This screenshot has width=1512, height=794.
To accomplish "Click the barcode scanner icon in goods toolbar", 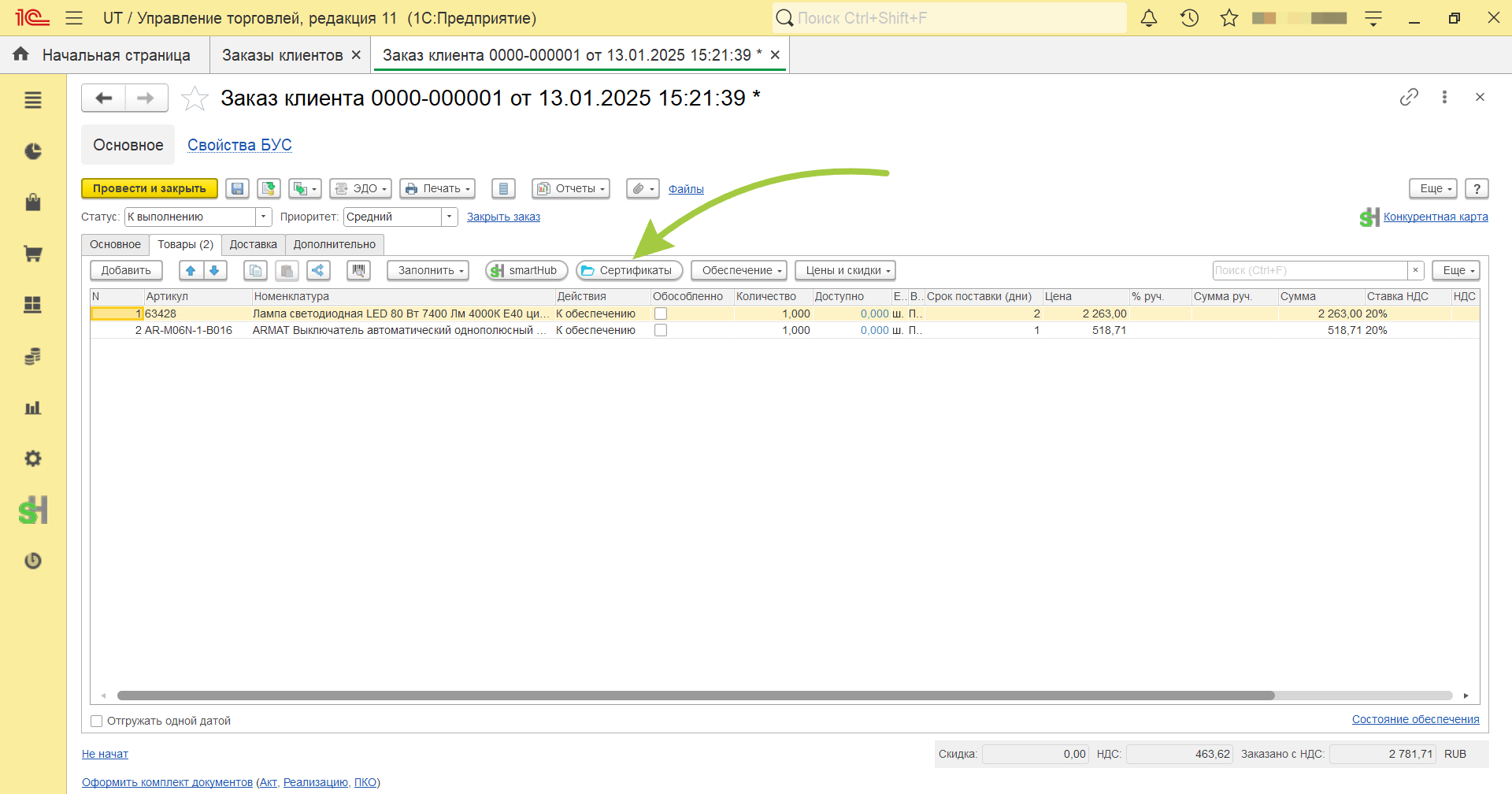I will coord(358,271).
